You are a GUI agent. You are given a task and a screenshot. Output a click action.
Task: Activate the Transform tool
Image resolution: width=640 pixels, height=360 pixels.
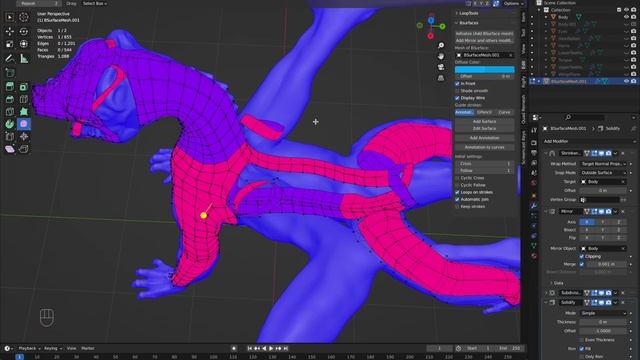24,44
